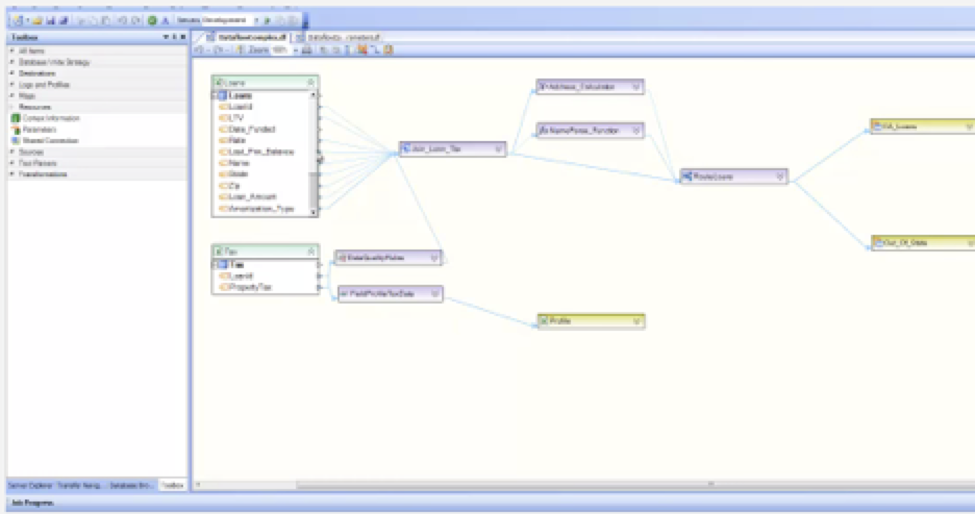Select Shared Connection resource item
Screen dimensions: 975x514
click(x=46, y=140)
